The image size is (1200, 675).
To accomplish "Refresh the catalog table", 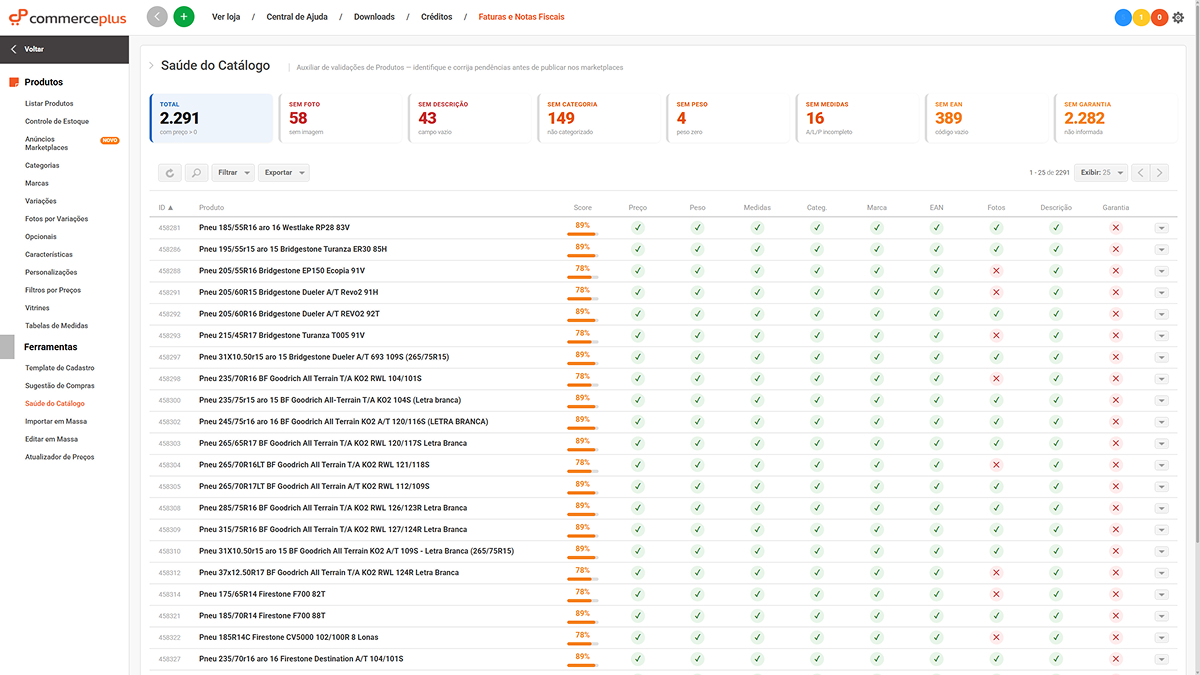I will pos(170,173).
